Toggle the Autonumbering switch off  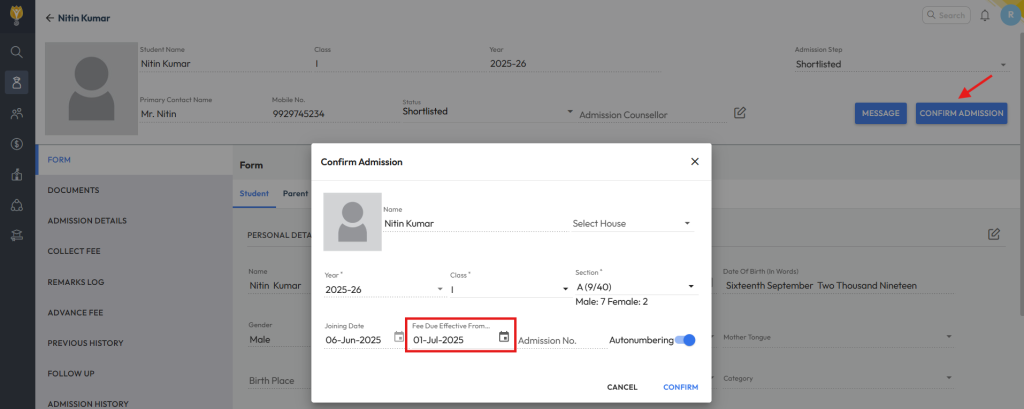coord(685,340)
